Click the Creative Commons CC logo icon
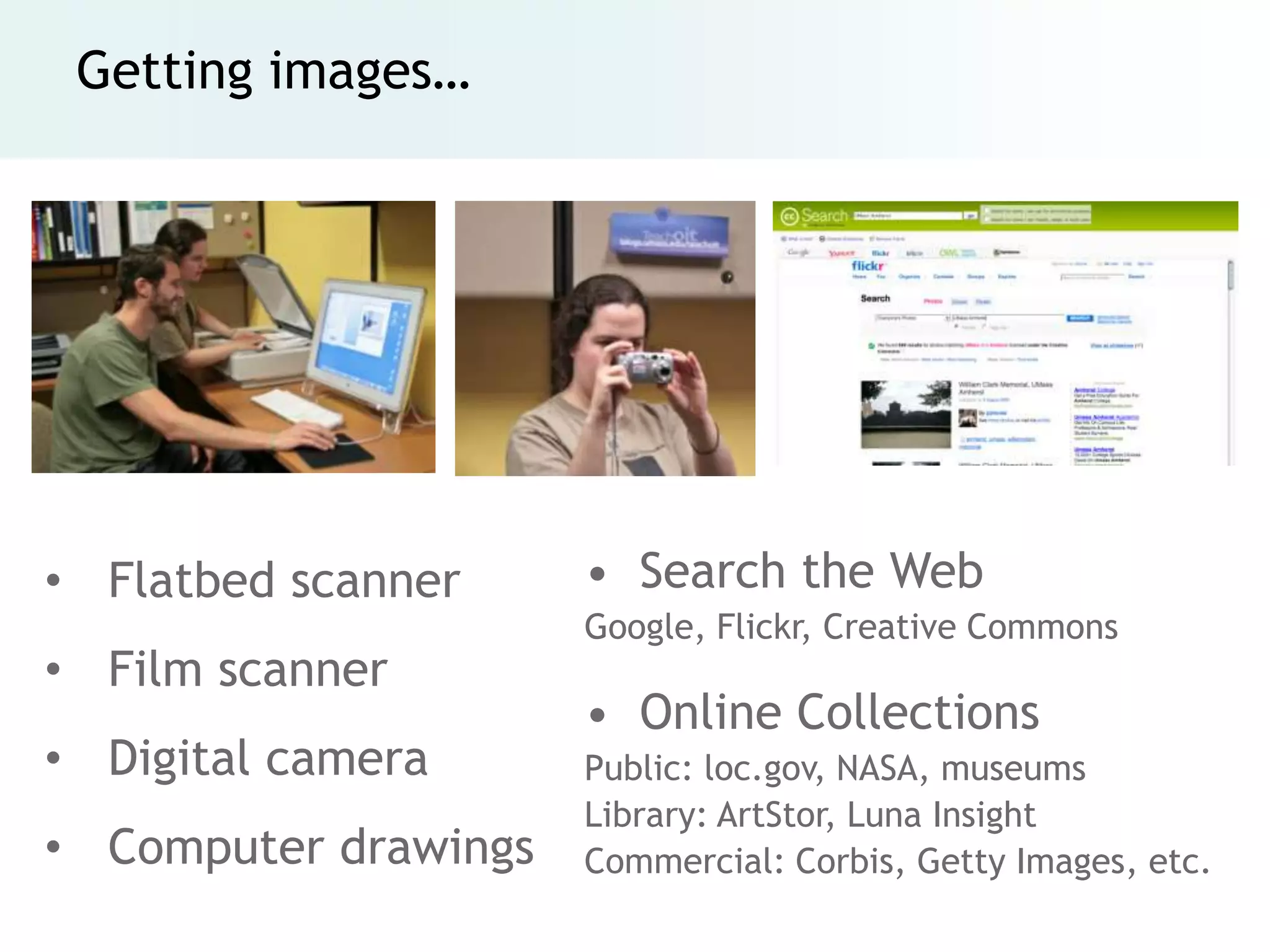The height and width of the screenshot is (952, 1270). click(x=789, y=216)
